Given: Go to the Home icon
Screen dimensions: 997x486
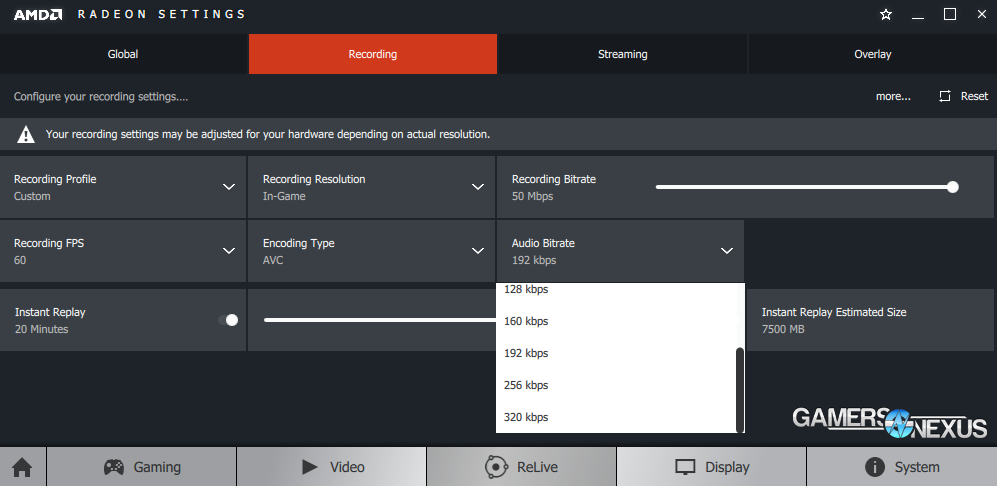Looking at the screenshot, I should coord(22,467).
